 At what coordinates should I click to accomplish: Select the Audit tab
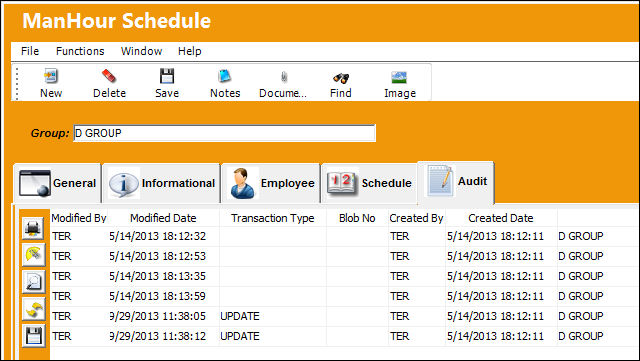pyautogui.click(x=456, y=182)
